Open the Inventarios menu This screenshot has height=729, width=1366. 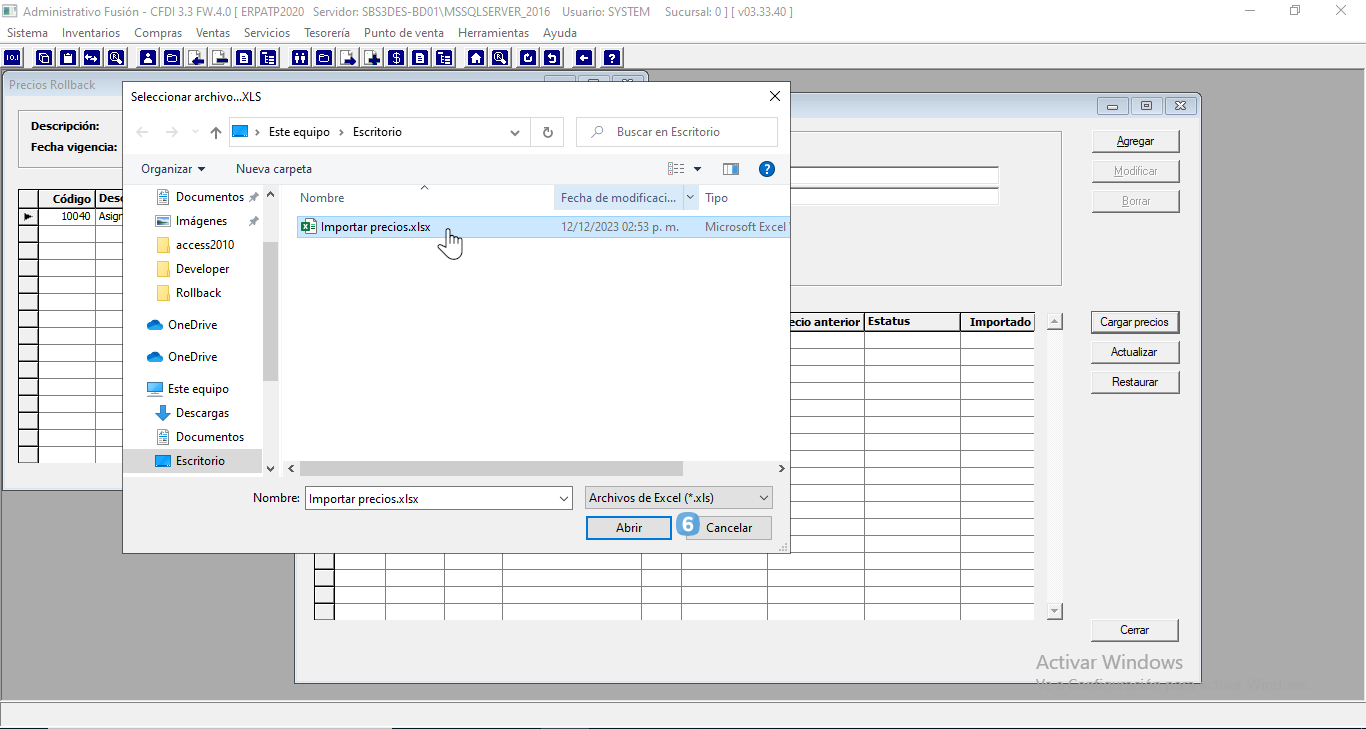pos(91,33)
